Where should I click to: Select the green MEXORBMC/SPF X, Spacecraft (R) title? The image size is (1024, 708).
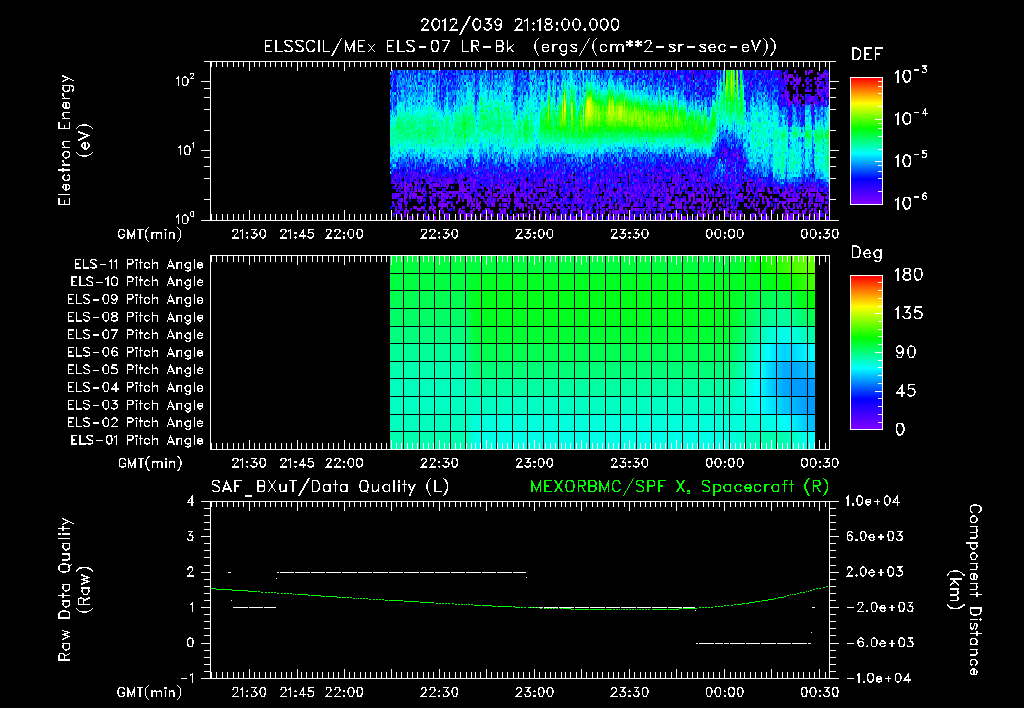click(x=679, y=487)
